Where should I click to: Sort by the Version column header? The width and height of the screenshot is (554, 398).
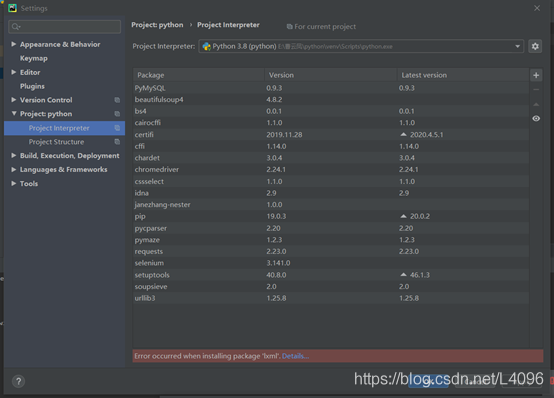click(331, 75)
